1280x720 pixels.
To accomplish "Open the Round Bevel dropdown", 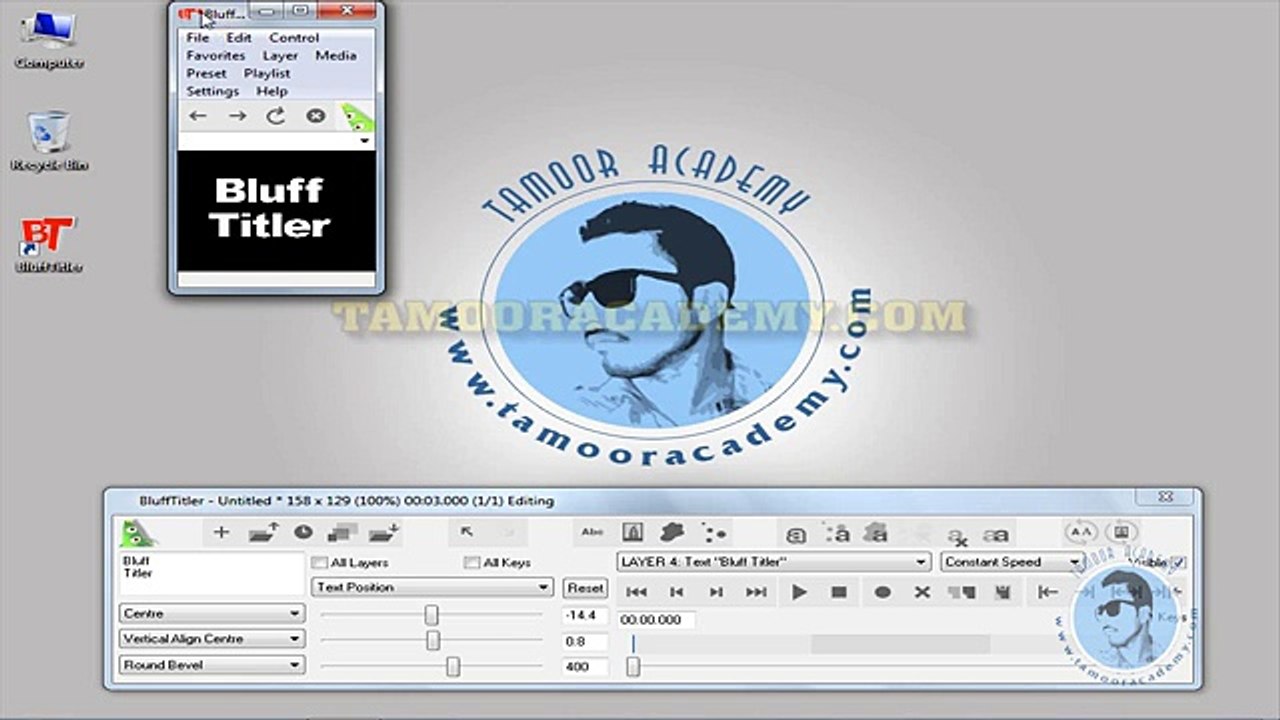I will (211, 664).
